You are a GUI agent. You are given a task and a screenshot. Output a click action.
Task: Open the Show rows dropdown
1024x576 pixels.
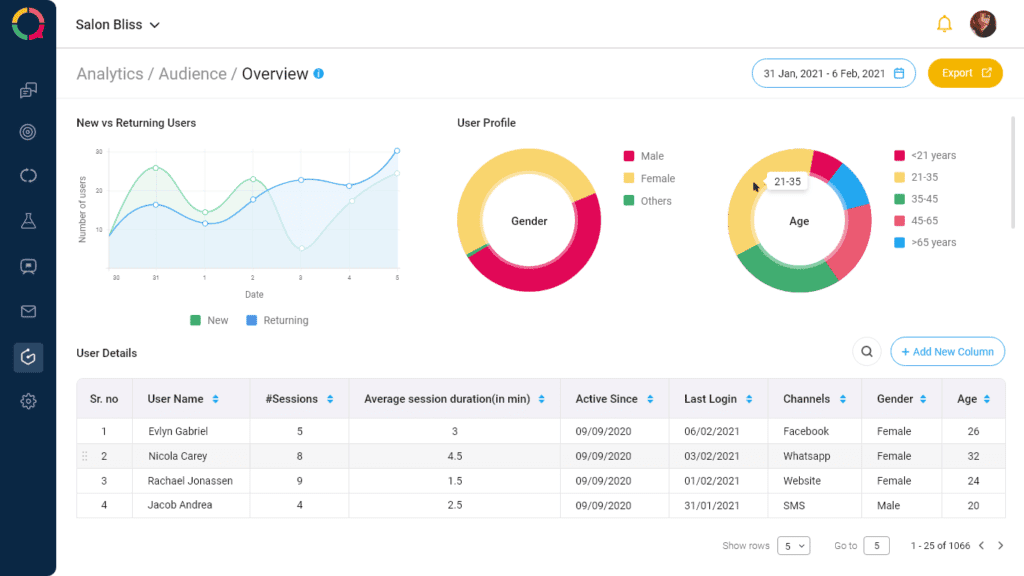coord(793,545)
